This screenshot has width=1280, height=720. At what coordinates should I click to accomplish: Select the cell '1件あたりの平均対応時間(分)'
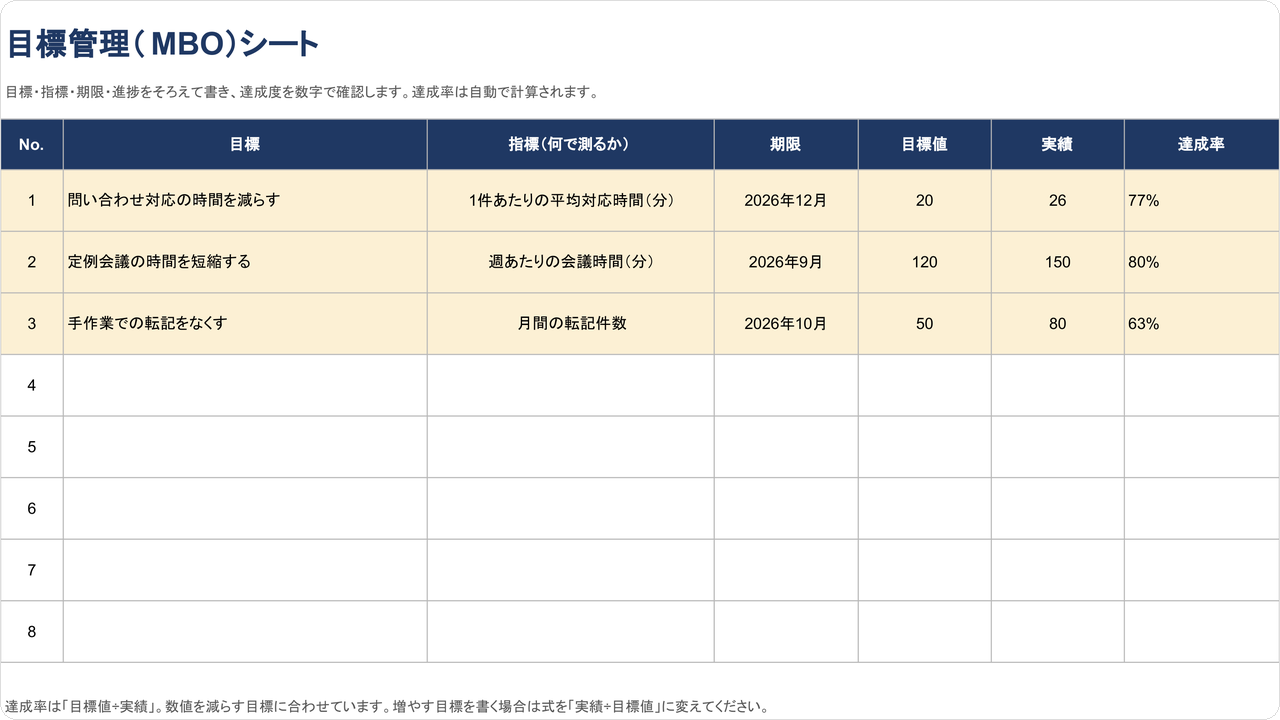[x=571, y=200]
